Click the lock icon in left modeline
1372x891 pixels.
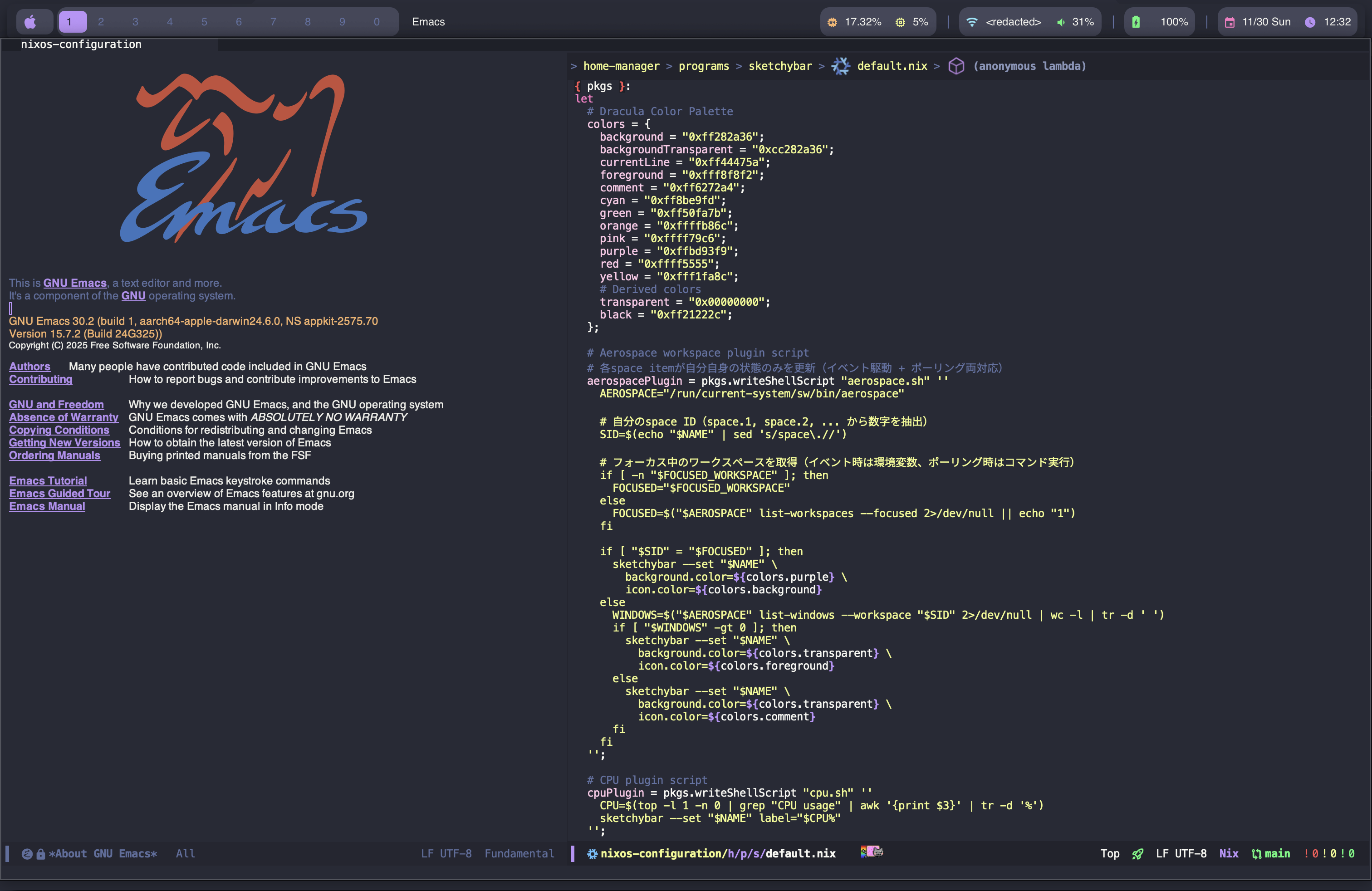click(40, 854)
